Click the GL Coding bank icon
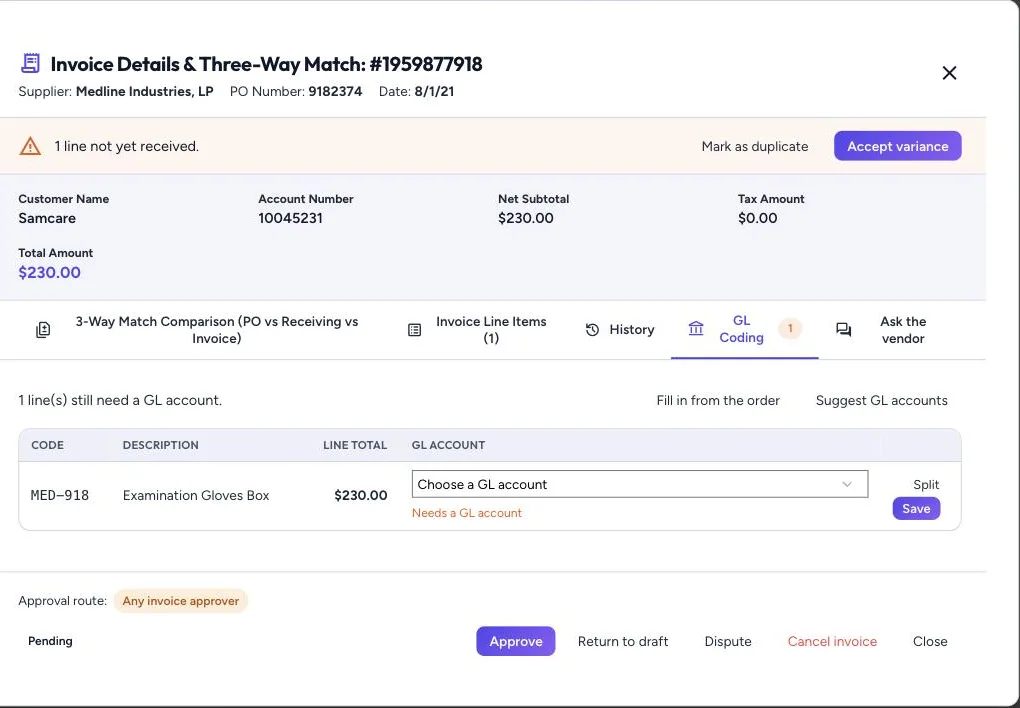The width and height of the screenshot is (1020, 708). (696, 329)
